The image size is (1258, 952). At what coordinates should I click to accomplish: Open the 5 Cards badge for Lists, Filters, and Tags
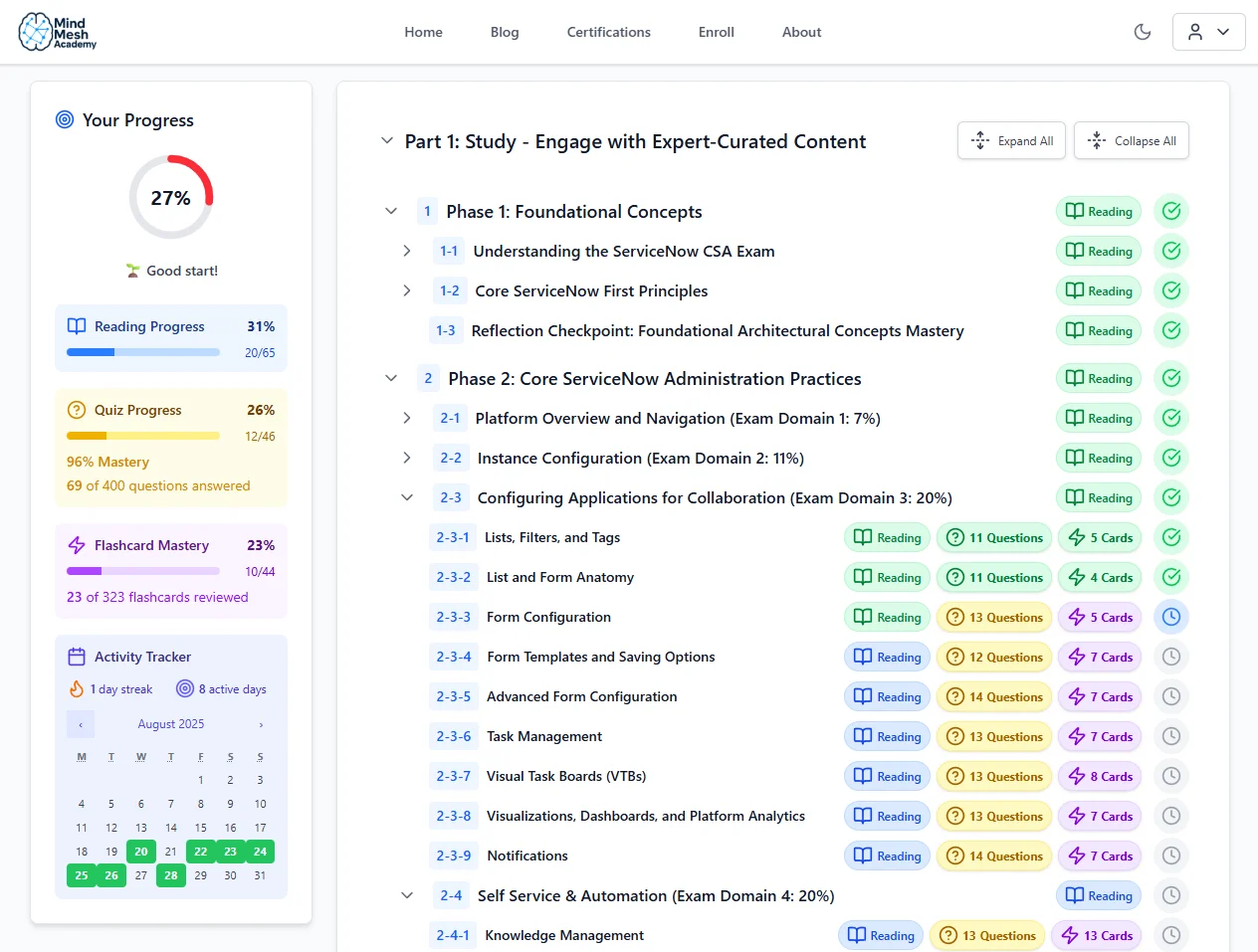pyautogui.click(x=1100, y=537)
